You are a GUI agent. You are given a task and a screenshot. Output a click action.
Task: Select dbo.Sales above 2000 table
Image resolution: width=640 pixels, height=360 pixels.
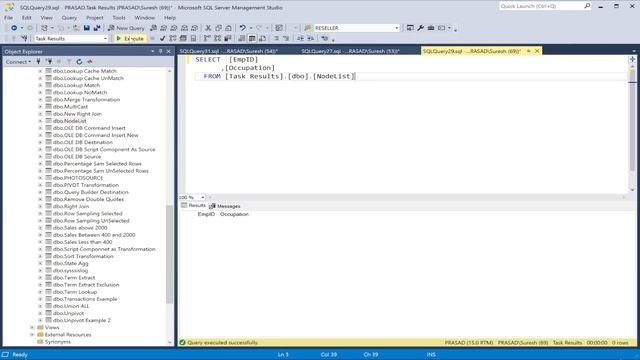[80, 228]
